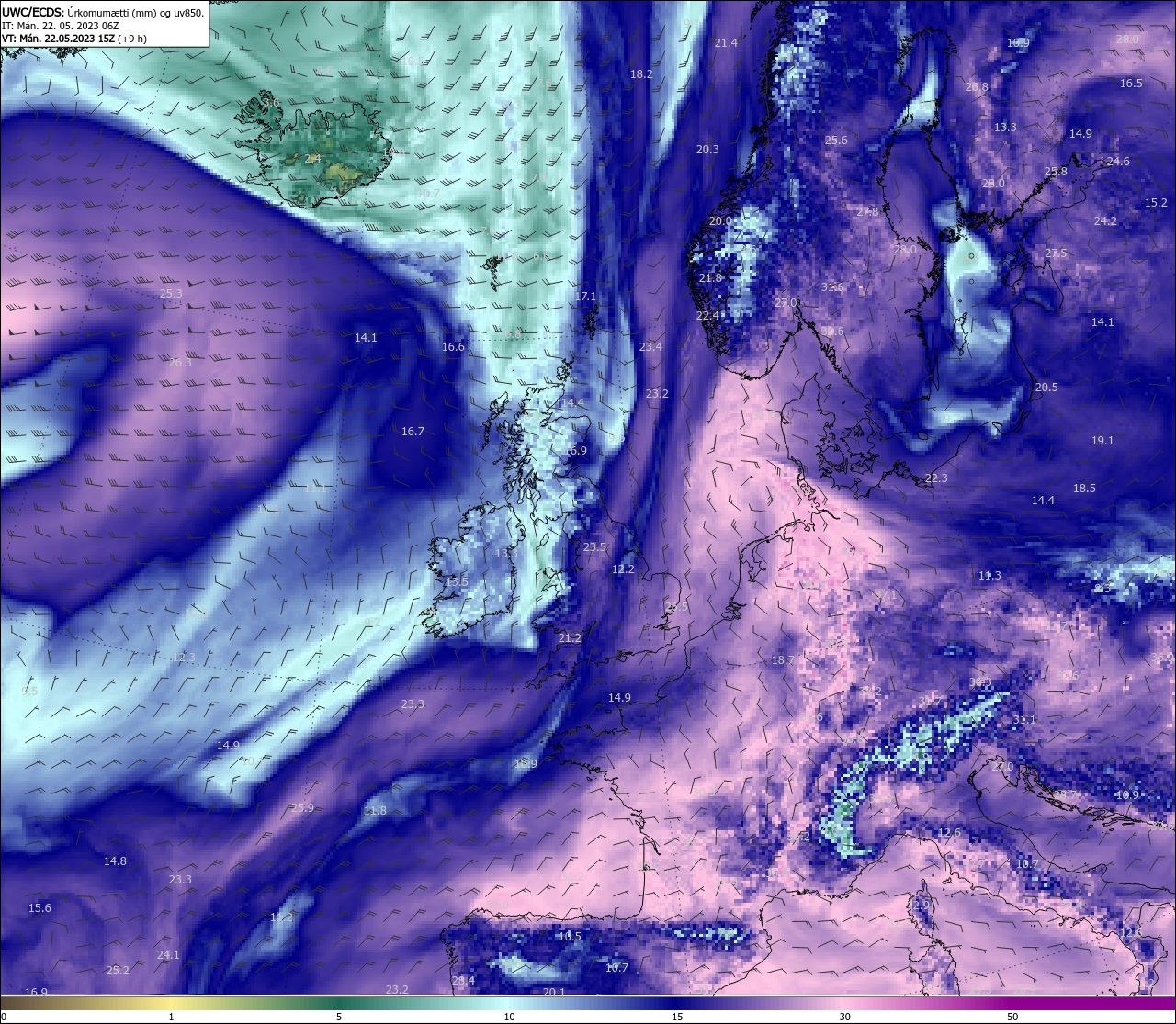Click the '1' tick label on the color scale
Image resolution: width=1176 pixels, height=1024 pixels.
point(172,1017)
